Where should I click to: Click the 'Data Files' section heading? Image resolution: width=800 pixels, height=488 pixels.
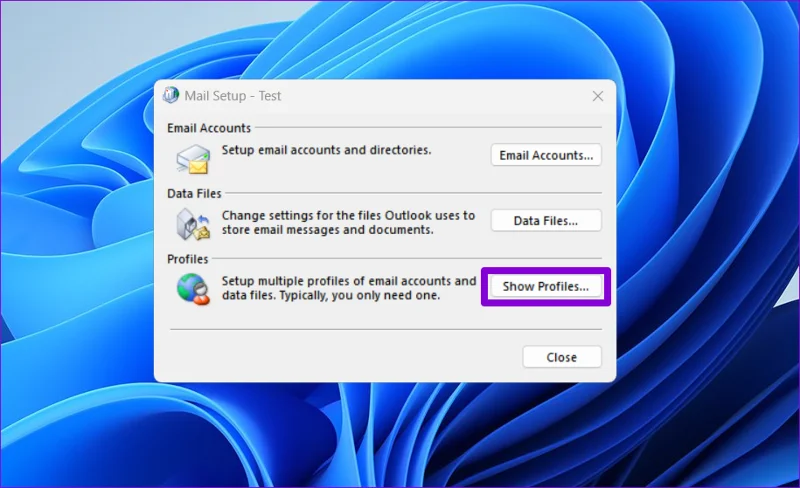click(194, 193)
